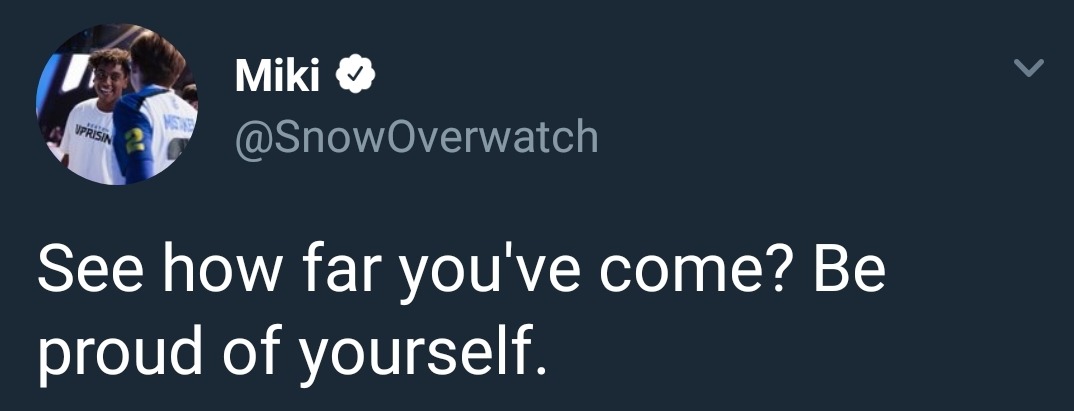Expand the tweet options chevron
Screen dimensions: 1074x411
[x=1029, y=67]
